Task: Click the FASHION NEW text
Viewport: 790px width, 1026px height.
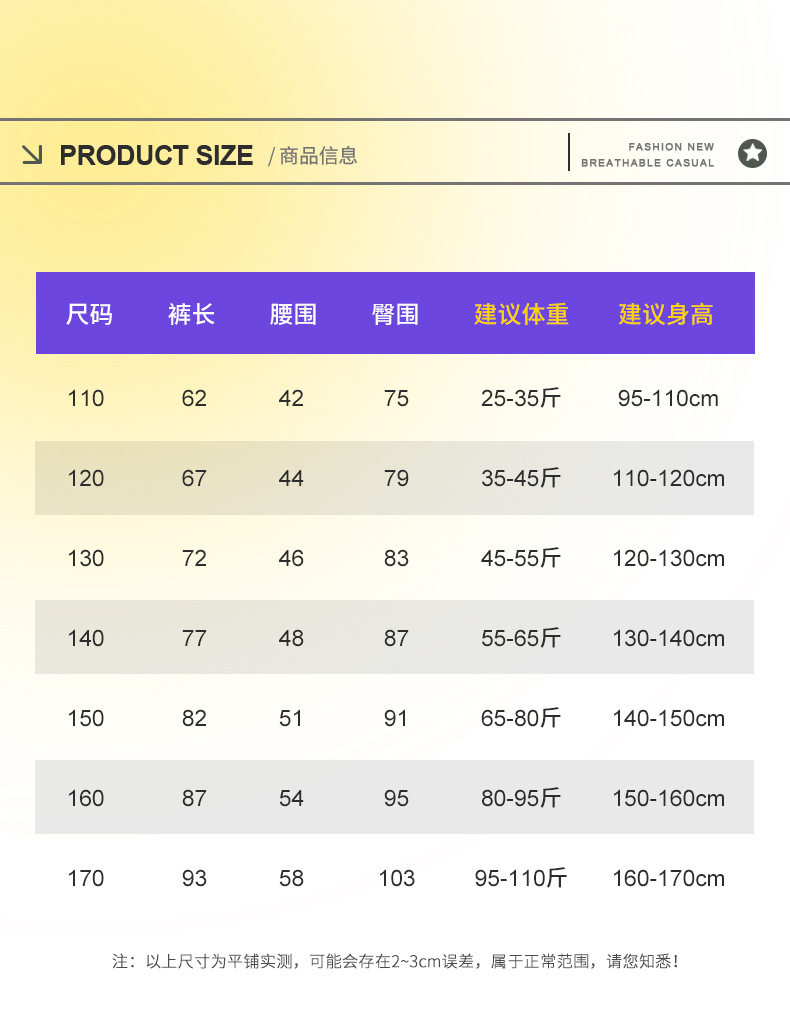Action: click(x=671, y=147)
